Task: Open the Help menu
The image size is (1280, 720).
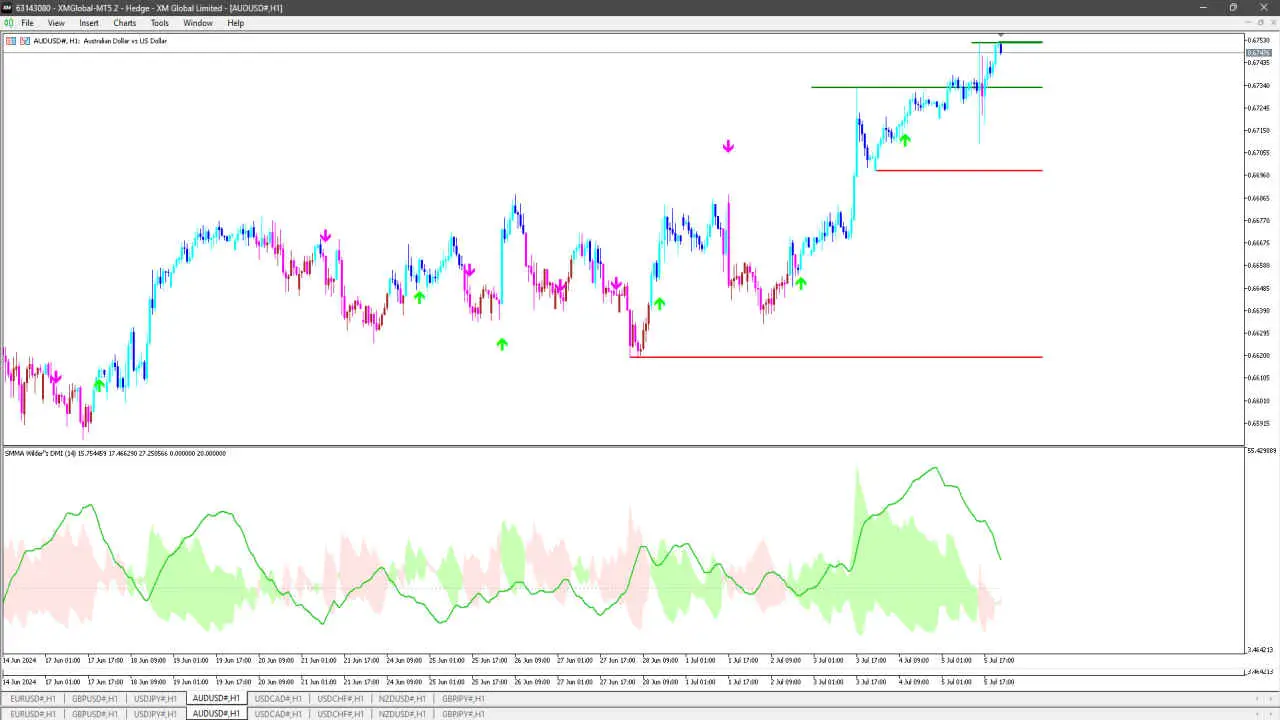Action: tap(235, 23)
